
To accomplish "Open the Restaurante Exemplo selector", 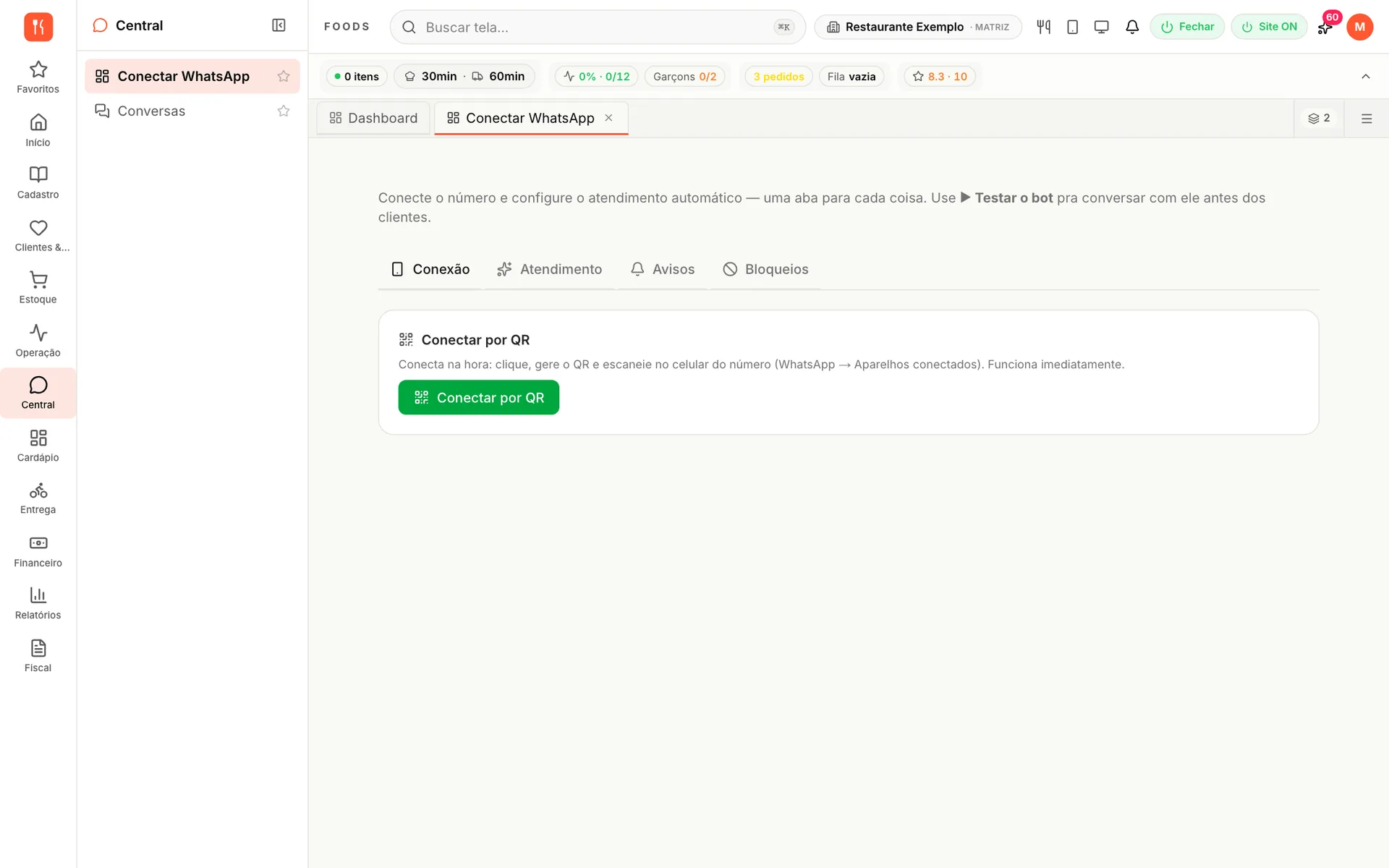I will (917, 27).
